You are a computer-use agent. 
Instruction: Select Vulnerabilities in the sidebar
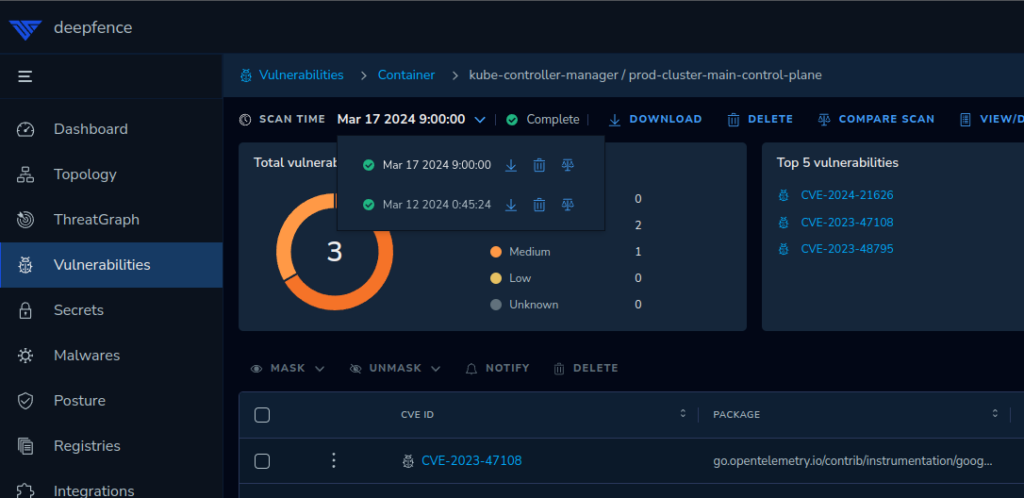point(111,265)
